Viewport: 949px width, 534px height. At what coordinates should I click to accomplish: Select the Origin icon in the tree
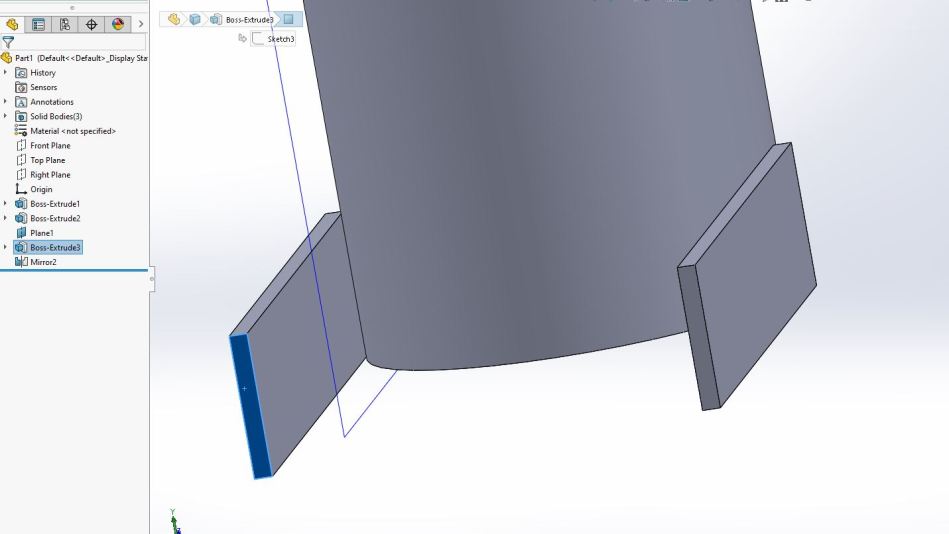click(x=21, y=189)
